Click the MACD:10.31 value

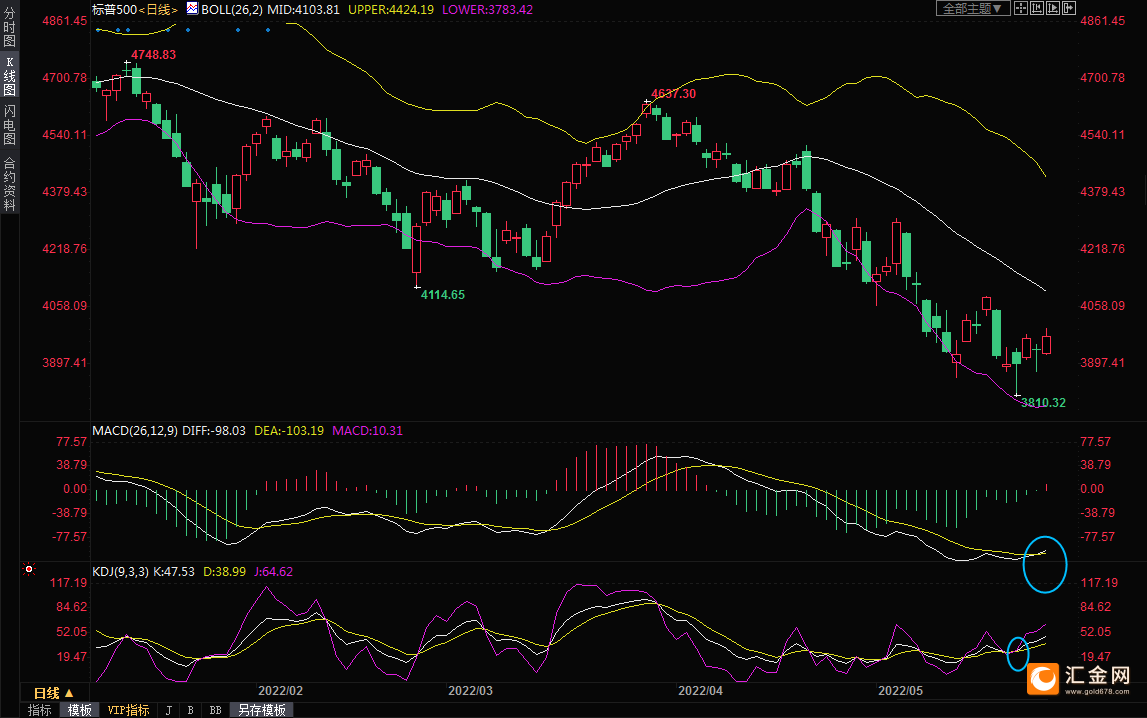pyautogui.click(x=367, y=431)
